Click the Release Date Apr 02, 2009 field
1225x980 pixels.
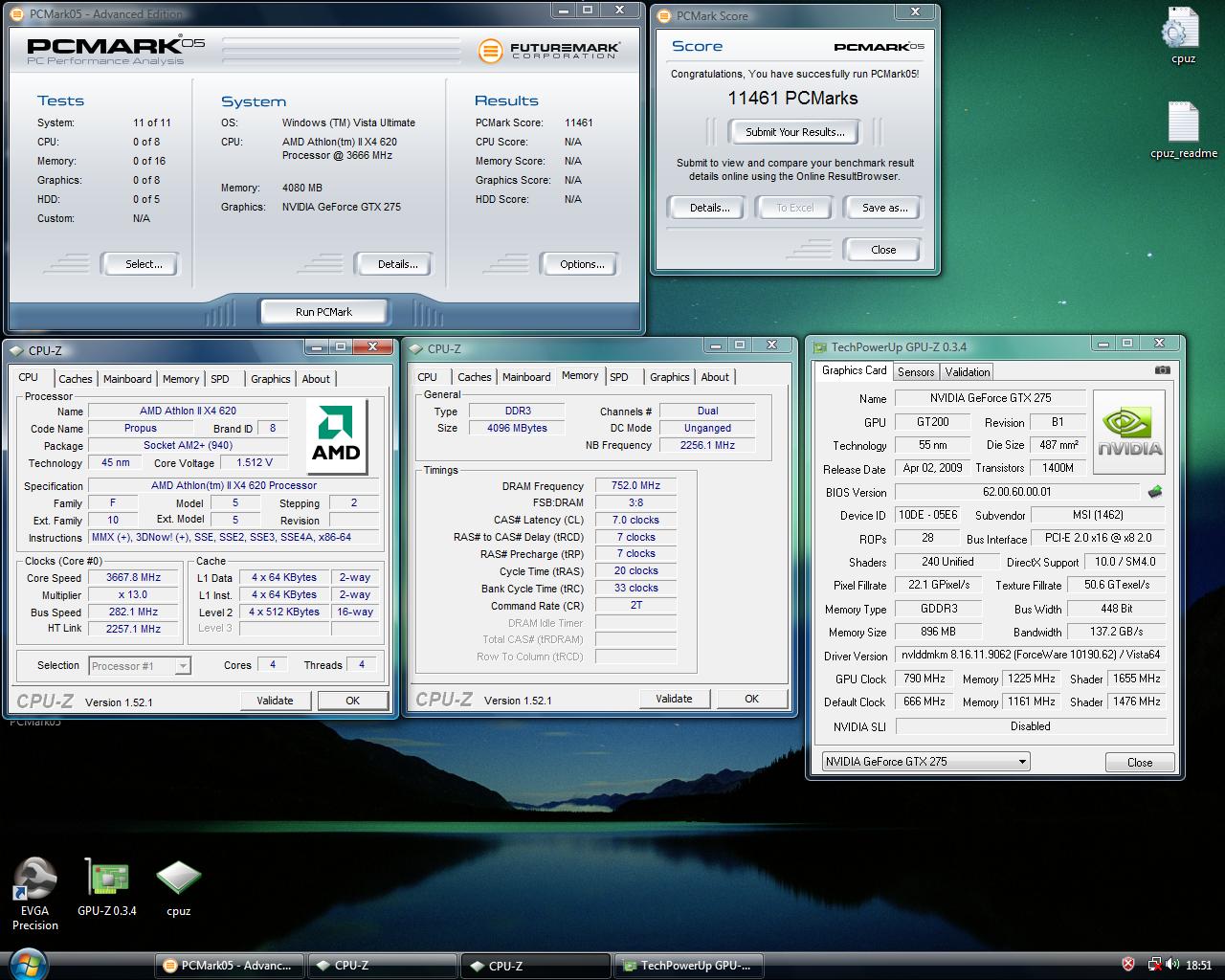(x=932, y=469)
